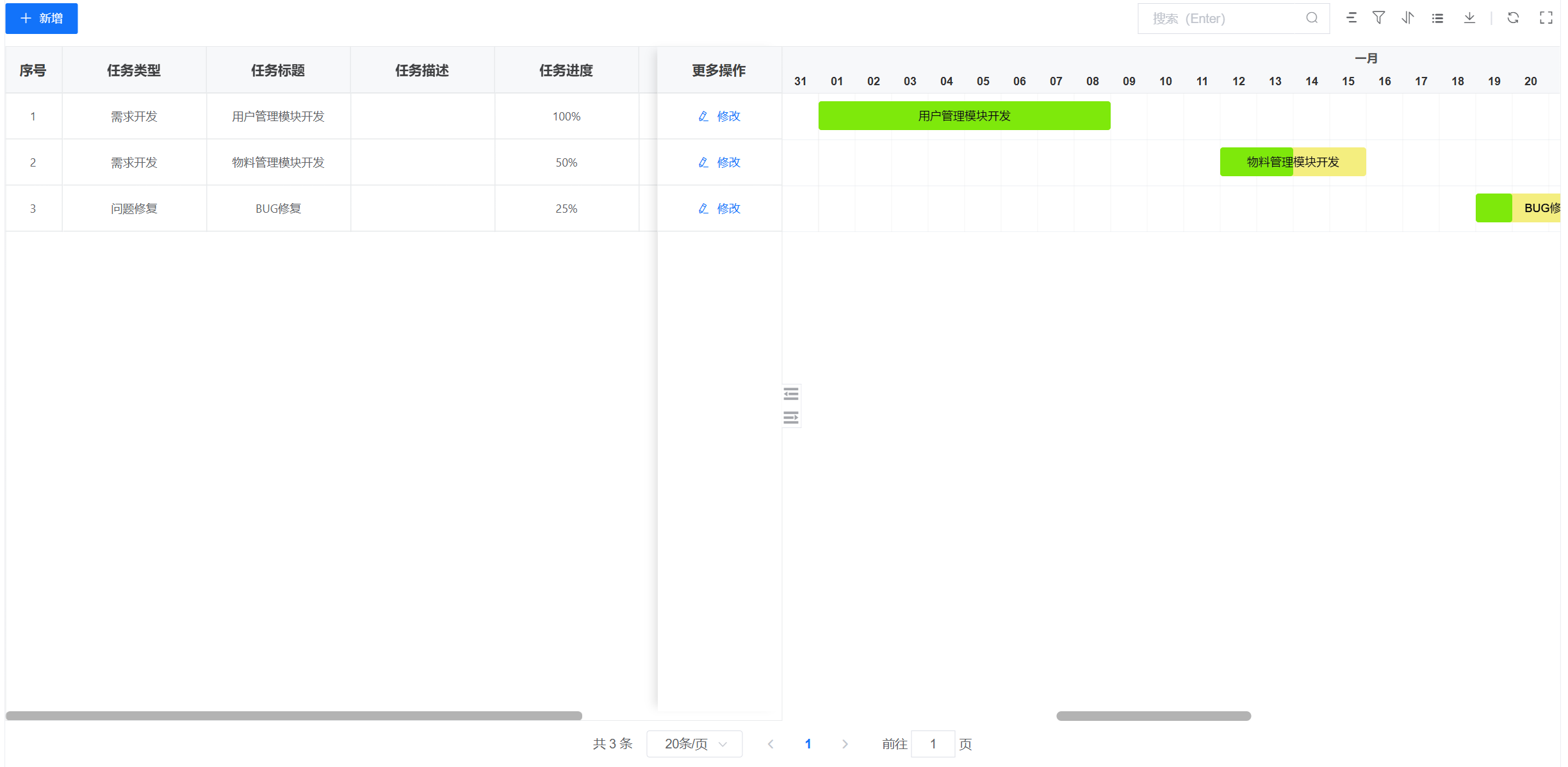The width and height of the screenshot is (1568, 767).
Task: Click the sort arrows icon
Action: pyautogui.click(x=1407, y=18)
